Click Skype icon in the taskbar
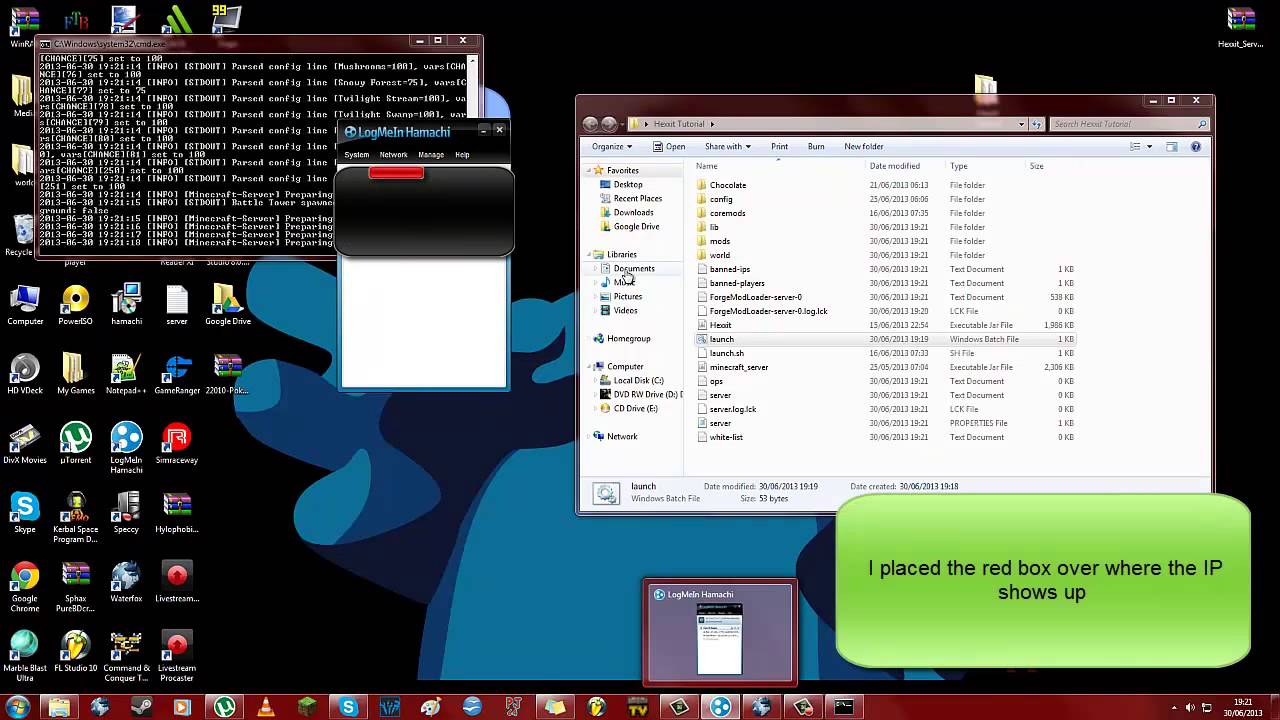 coord(348,707)
